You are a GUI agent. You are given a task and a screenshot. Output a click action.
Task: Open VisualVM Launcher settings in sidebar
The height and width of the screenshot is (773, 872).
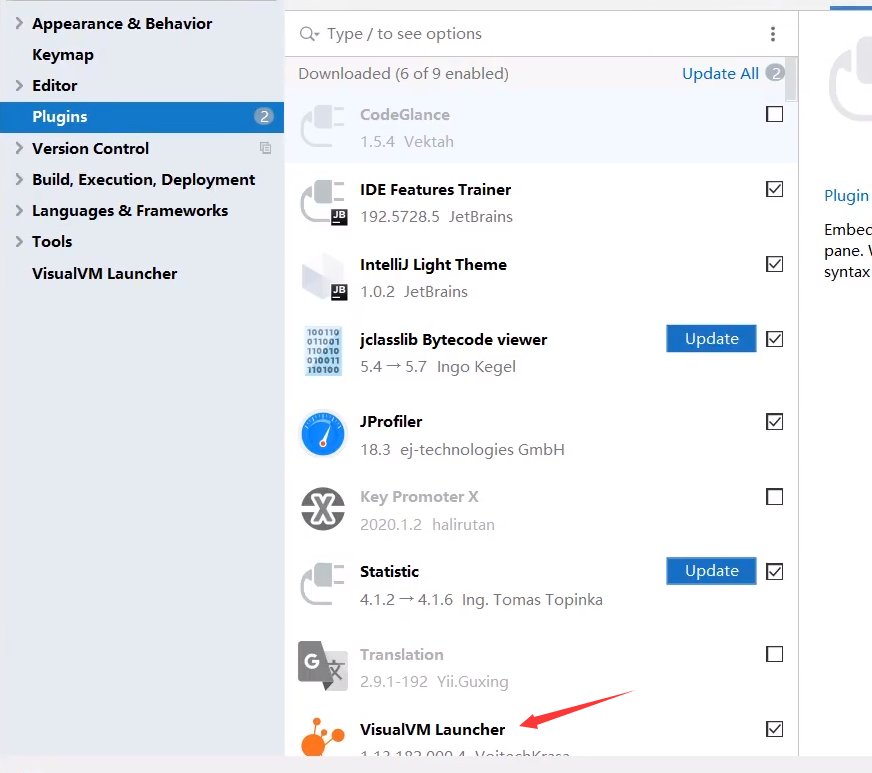105,273
